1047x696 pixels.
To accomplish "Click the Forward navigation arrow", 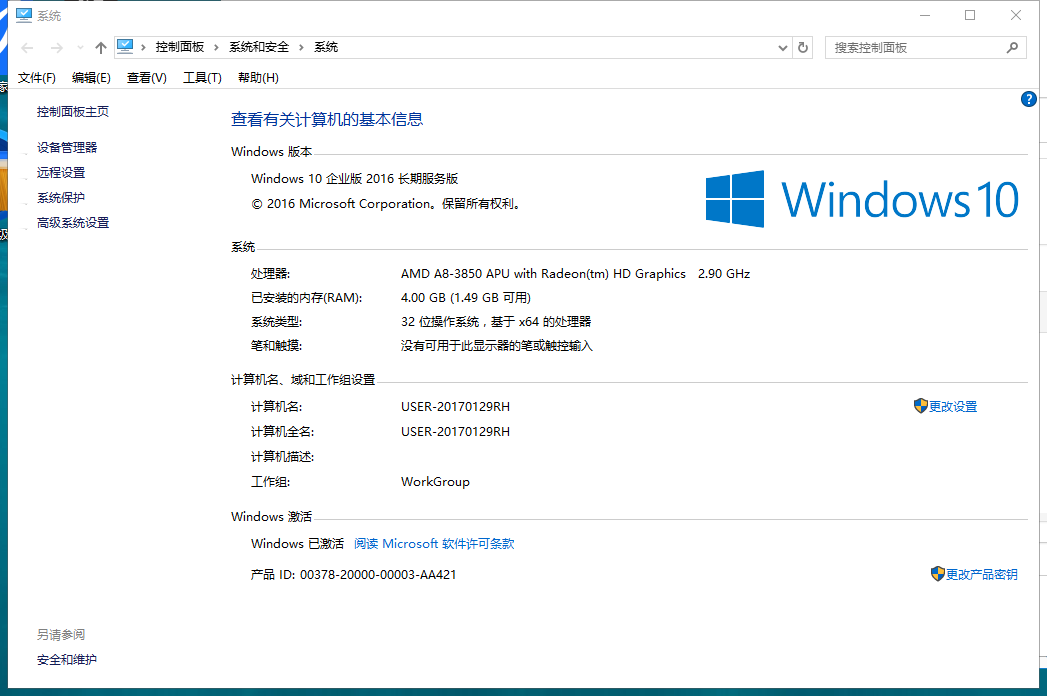I will [57, 47].
